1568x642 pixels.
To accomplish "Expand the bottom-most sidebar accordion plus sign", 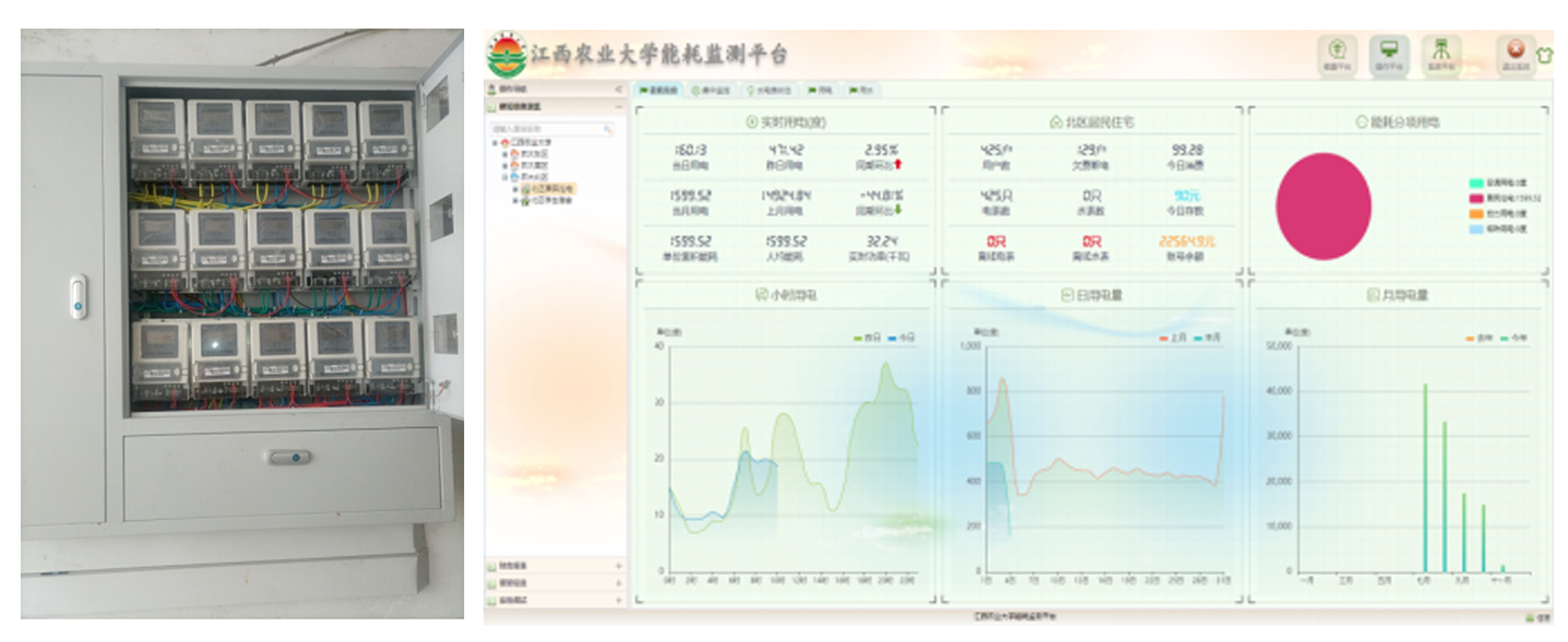I will click(618, 600).
